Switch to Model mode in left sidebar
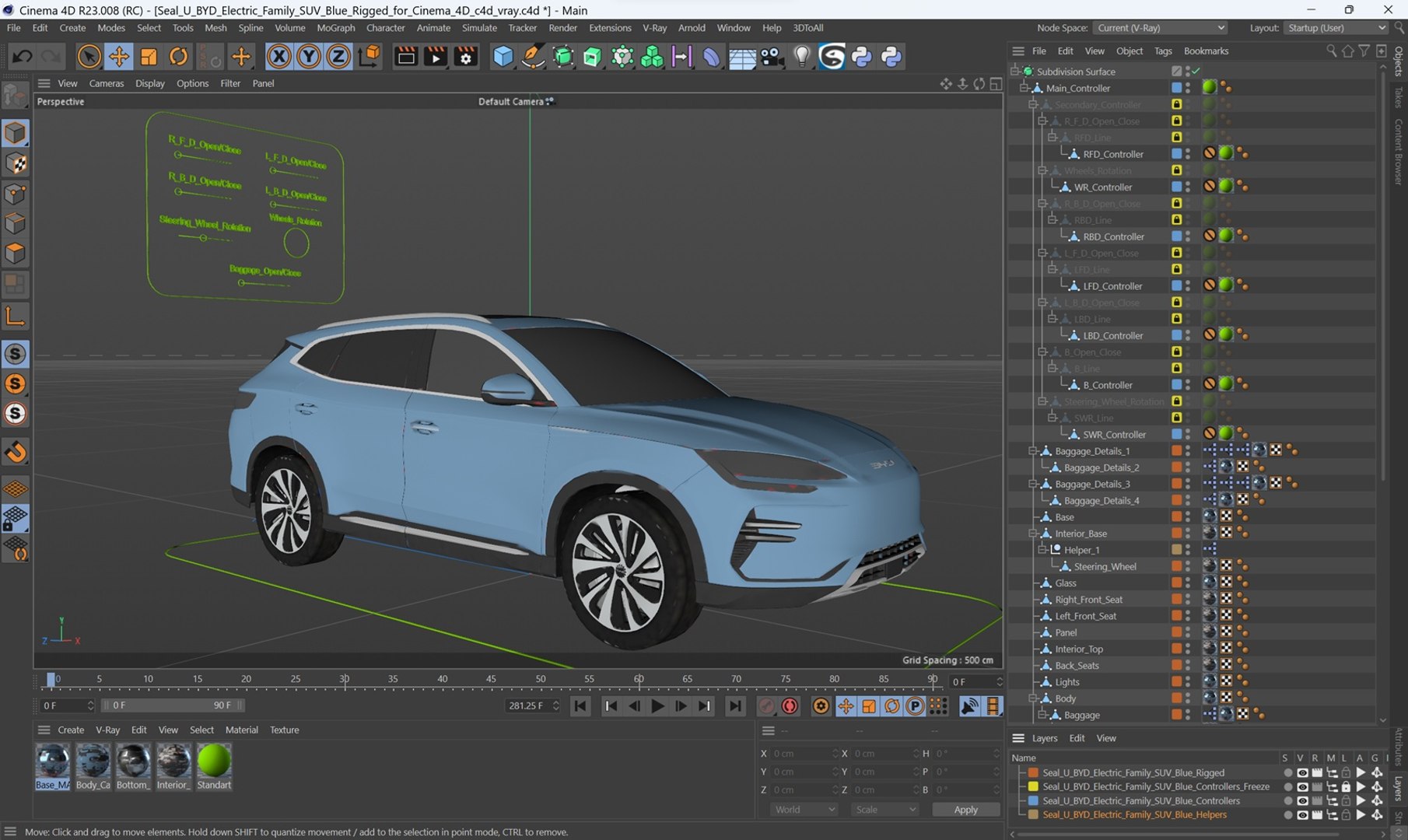 pos(16,133)
